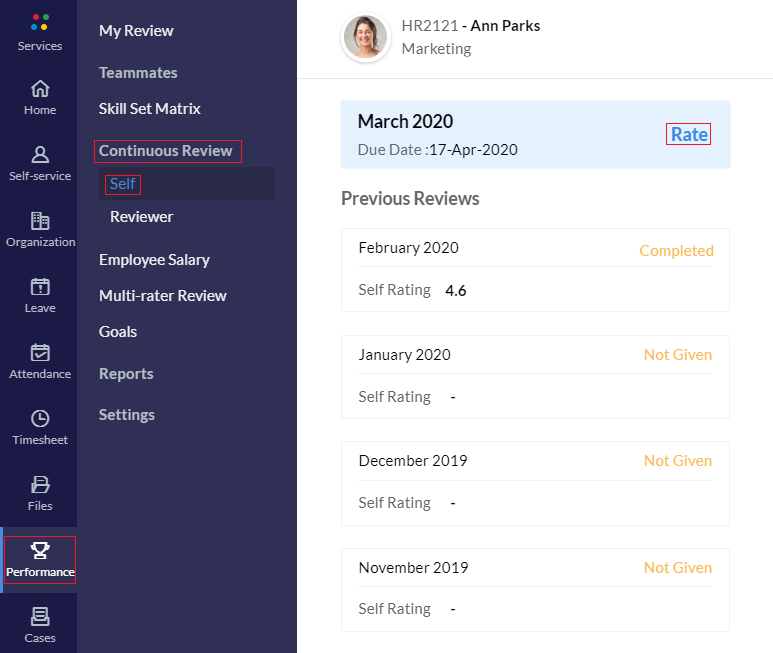Open the Attendance module icon
Viewport: 773px width, 653px height.
coord(40,353)
